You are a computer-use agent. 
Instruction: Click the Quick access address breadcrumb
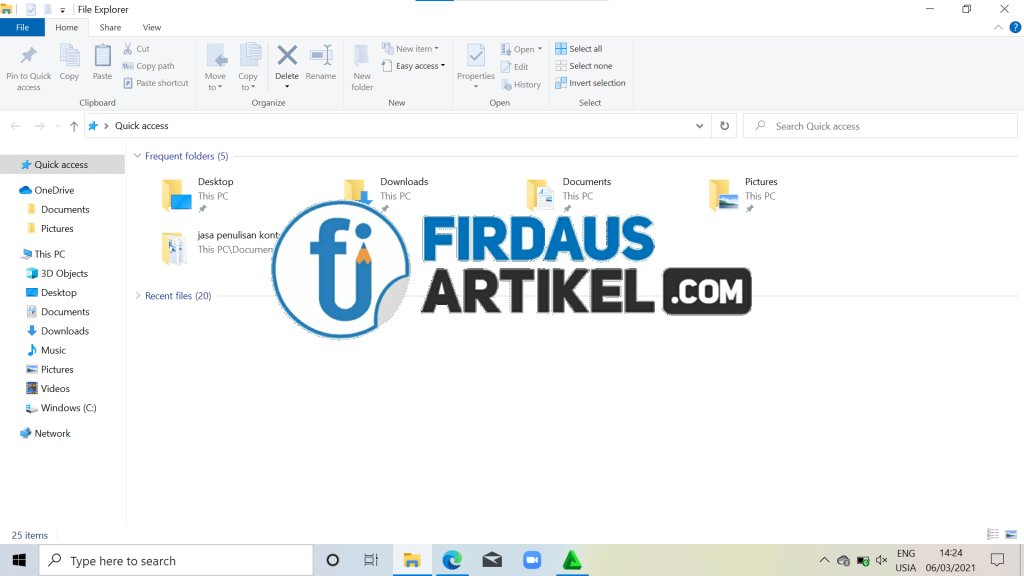coord(142,126)
